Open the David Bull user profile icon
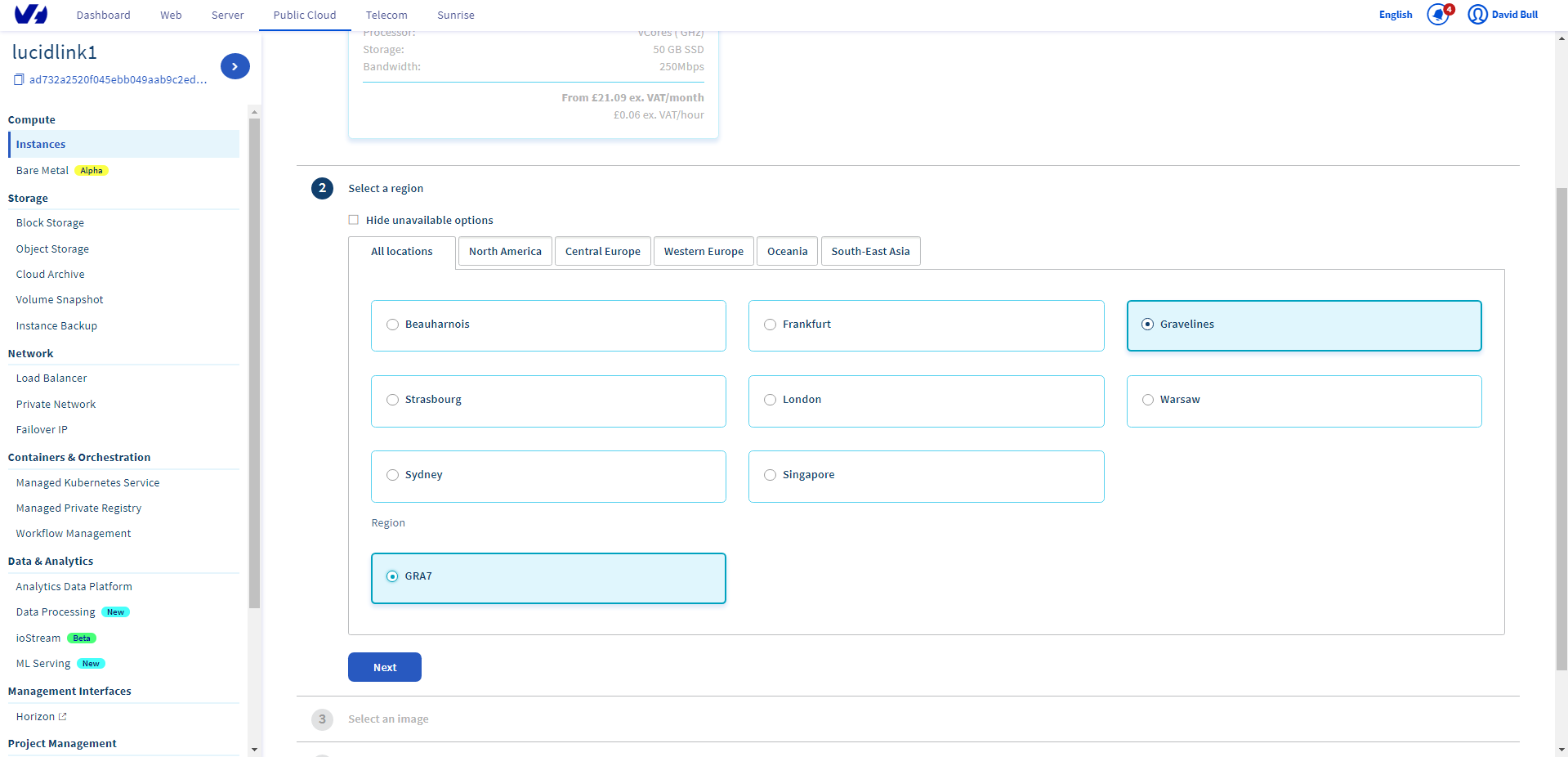The width and height of the screenshot is (1568, 757). click(x=1477, y=15)
